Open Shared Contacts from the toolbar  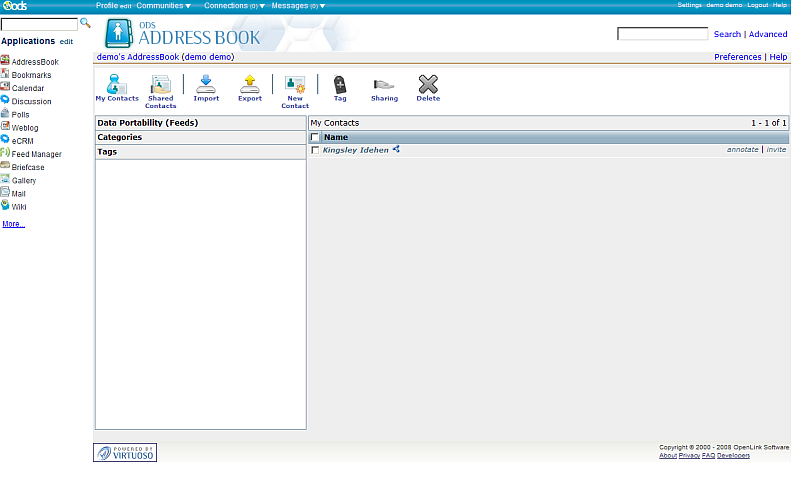[x=160, y=86]
